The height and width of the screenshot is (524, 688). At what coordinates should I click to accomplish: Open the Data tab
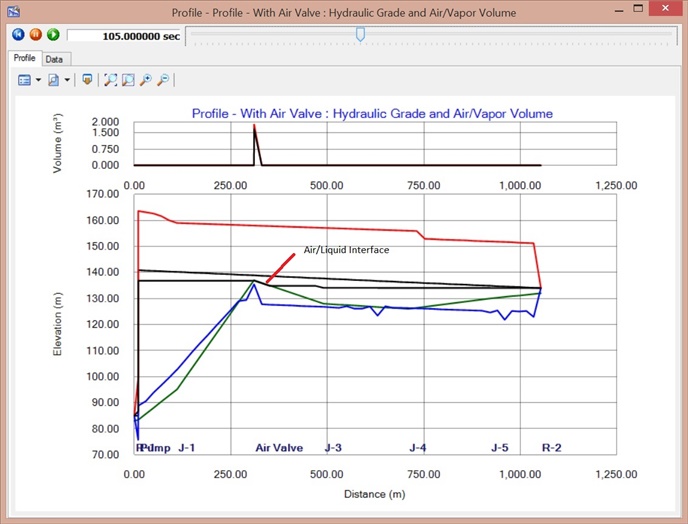click(x=53, y=59)
